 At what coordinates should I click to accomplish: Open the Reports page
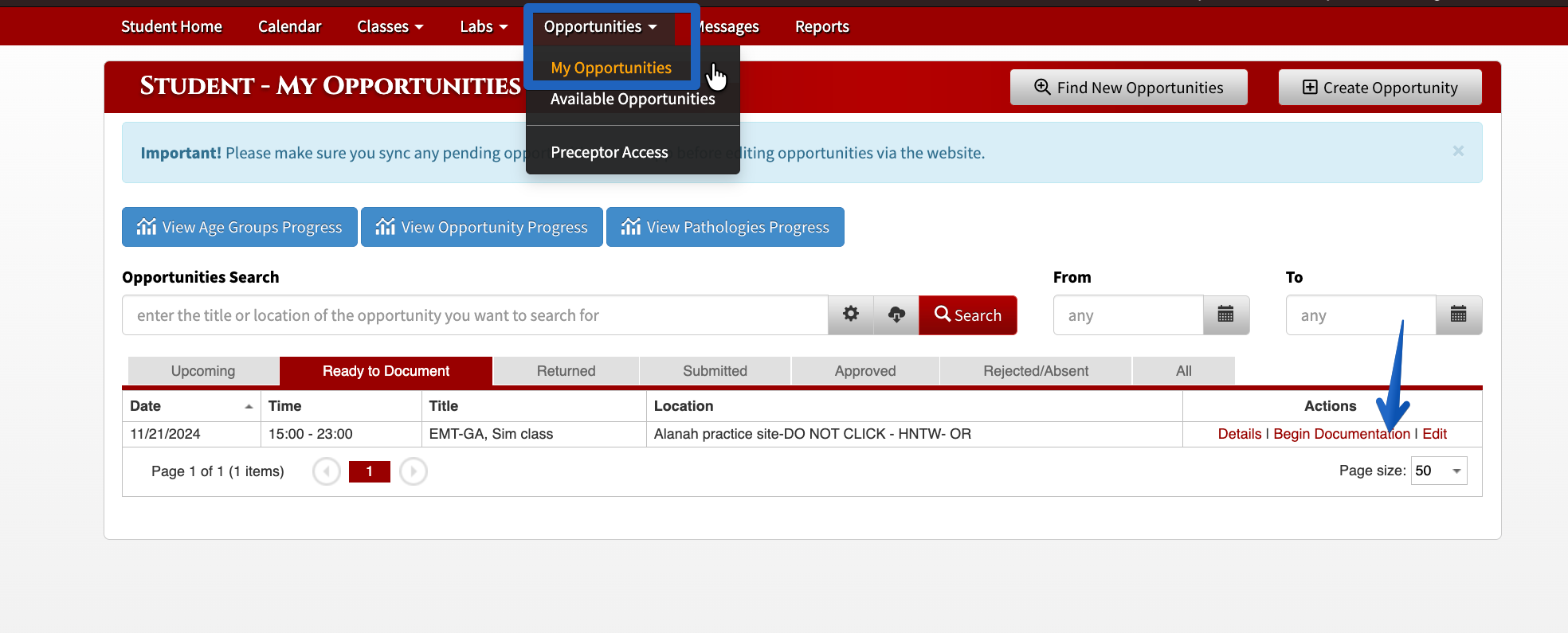click(822, 26)
